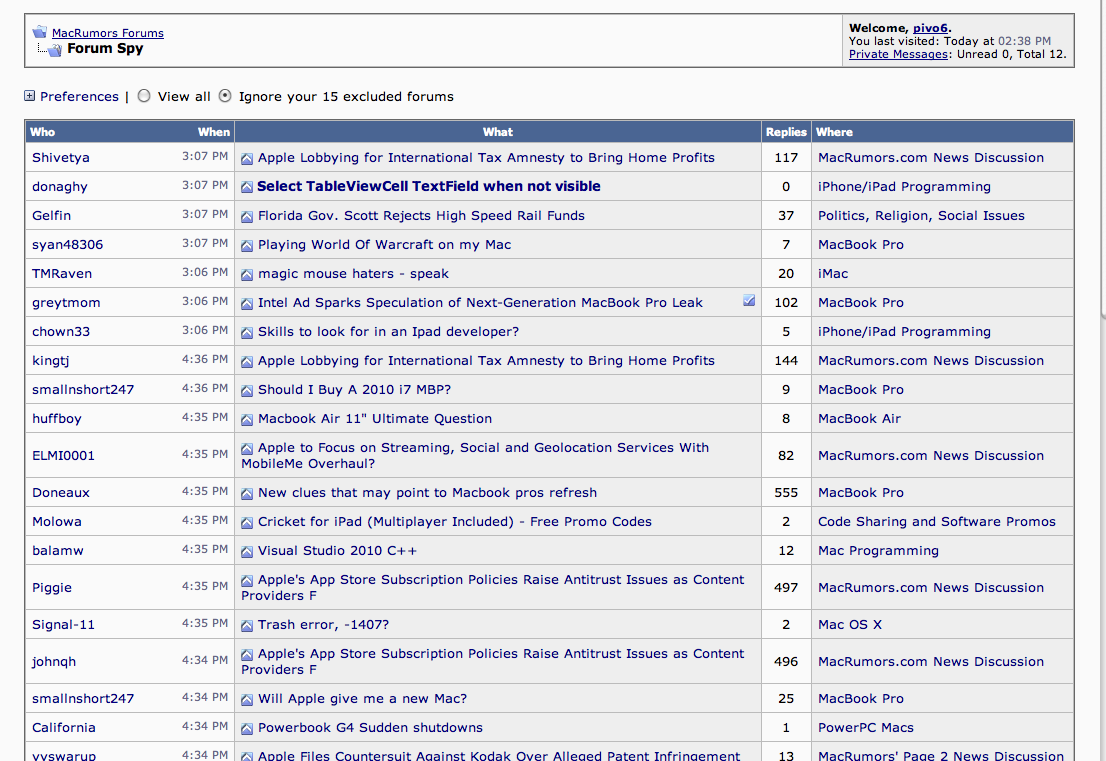Click post icon beside Intel Ad Sparks Speculation

[x=247, y=303]
